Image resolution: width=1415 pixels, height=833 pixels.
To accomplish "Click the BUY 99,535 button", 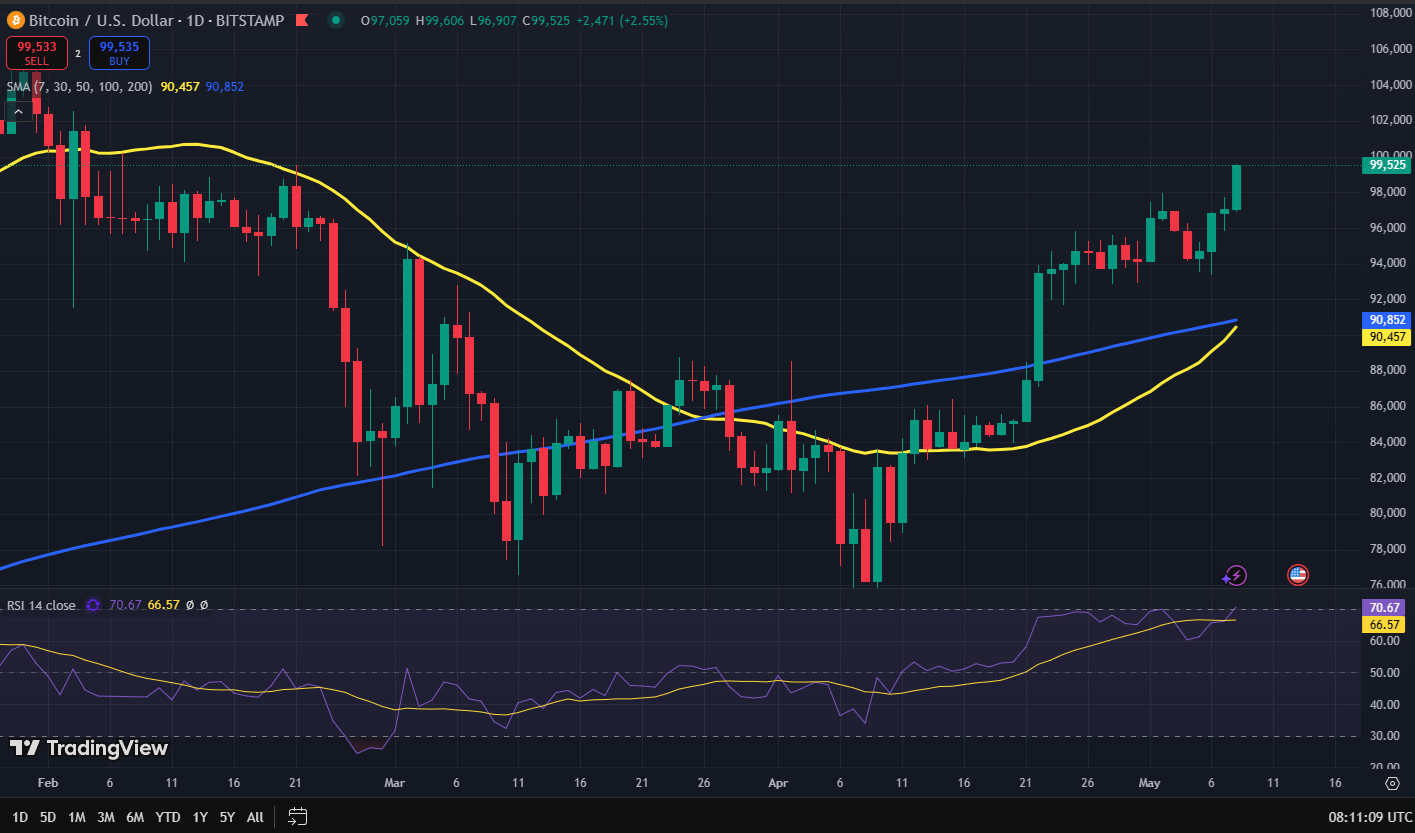I will click(119, 52).
